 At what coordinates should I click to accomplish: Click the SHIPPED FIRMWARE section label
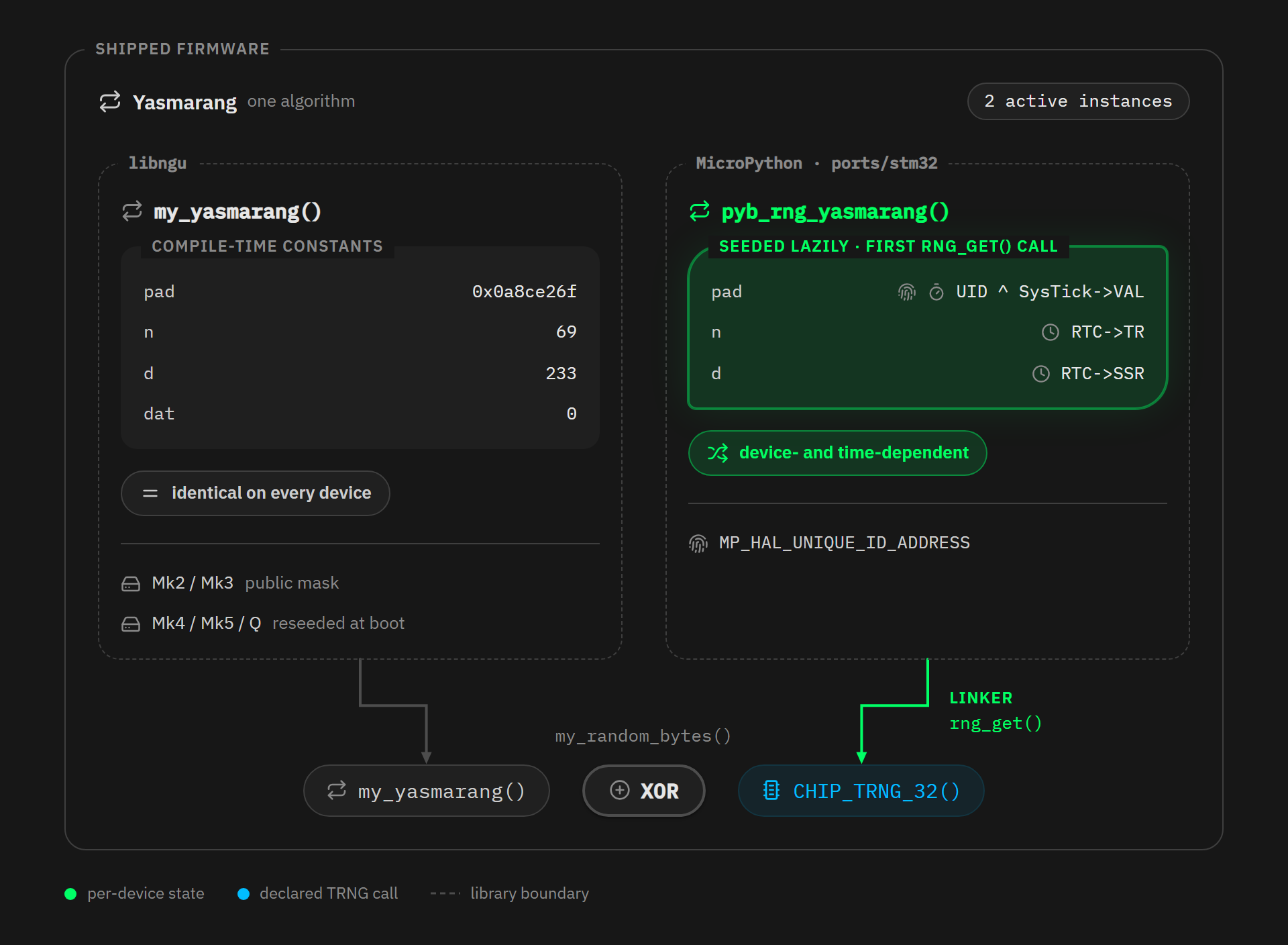182,49
